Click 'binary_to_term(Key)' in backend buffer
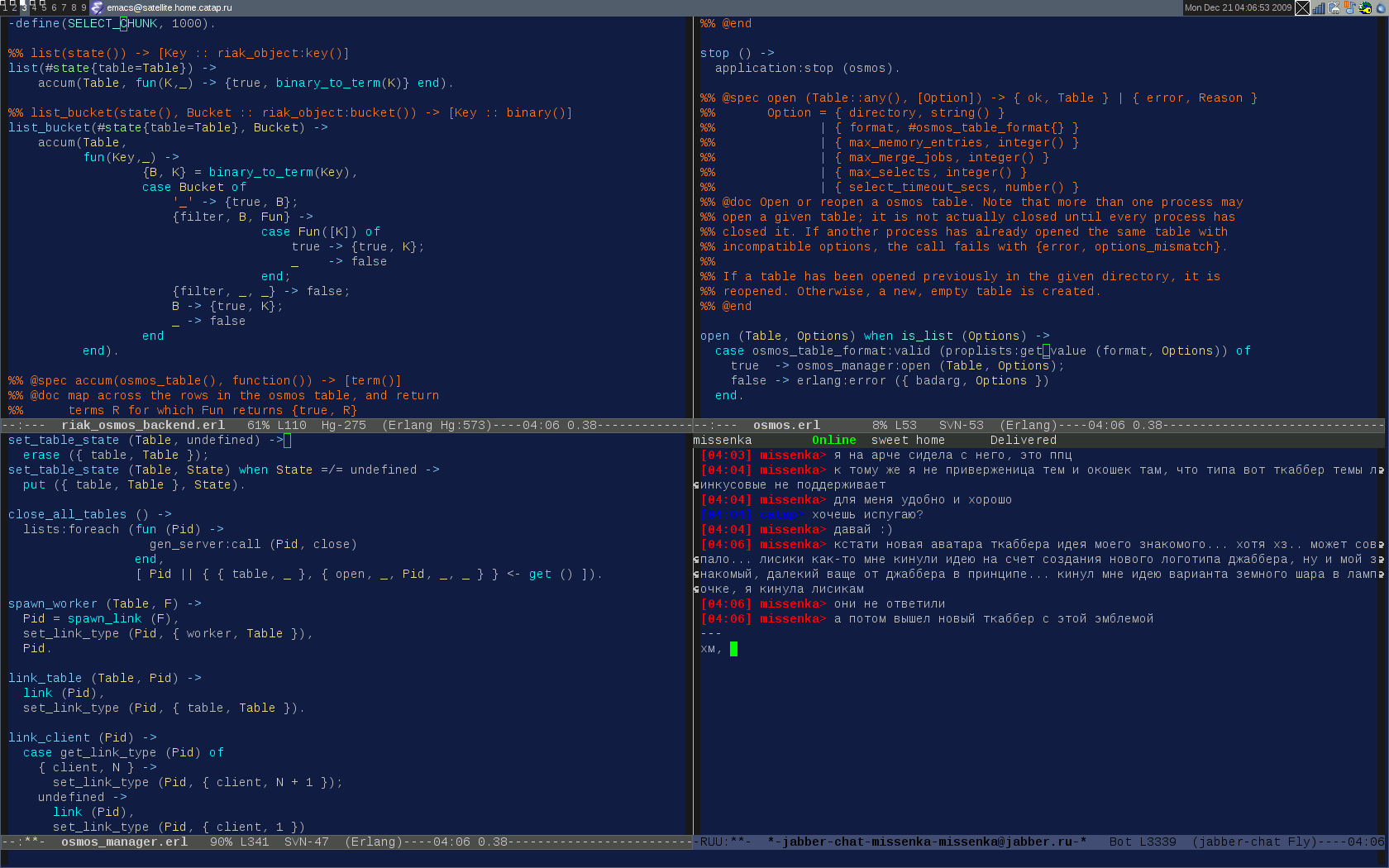Viewport: 1389px width, 868px height. [x=279, y=172]
